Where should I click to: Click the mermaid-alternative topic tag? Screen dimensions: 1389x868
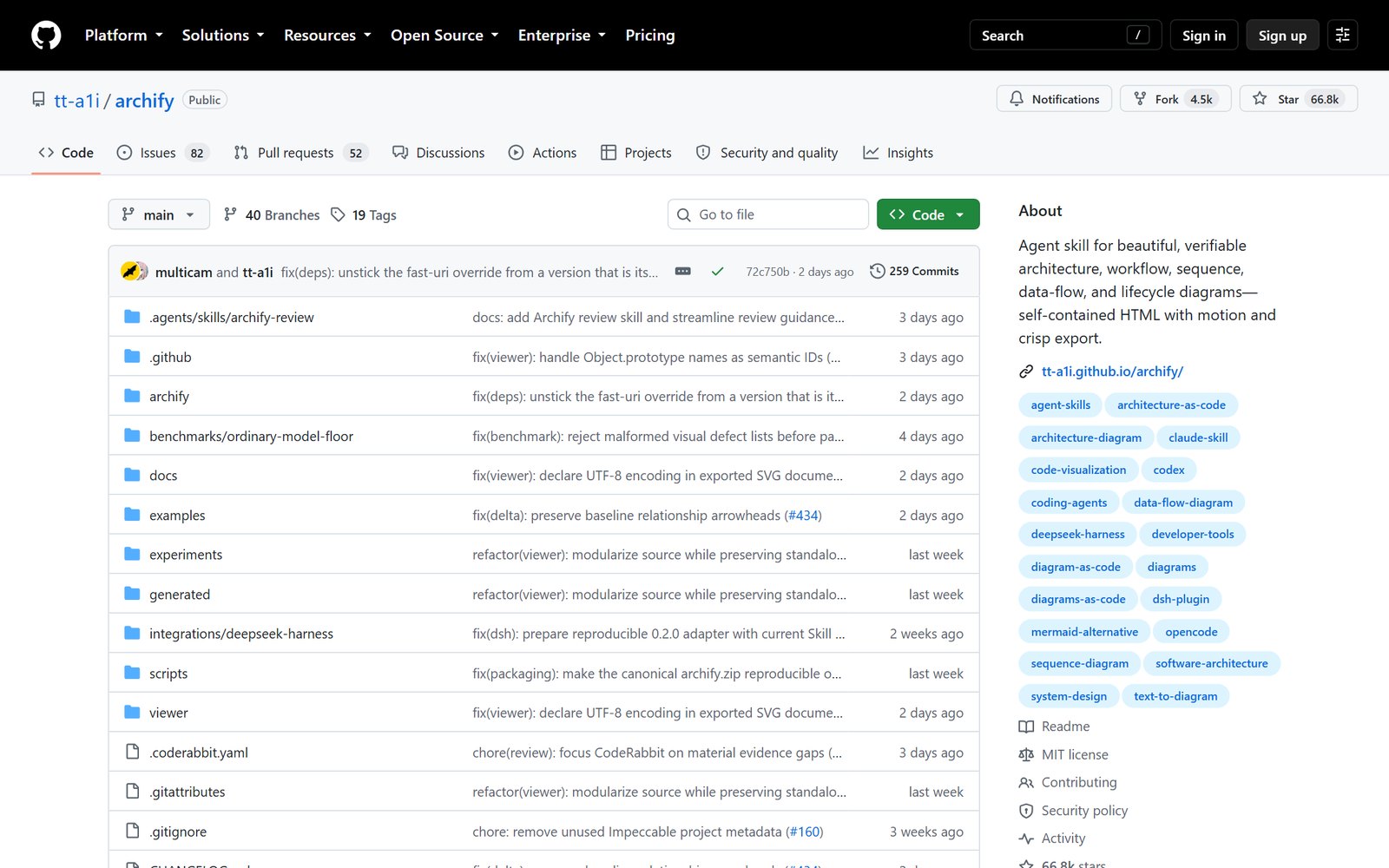(x=1084, y=632)
